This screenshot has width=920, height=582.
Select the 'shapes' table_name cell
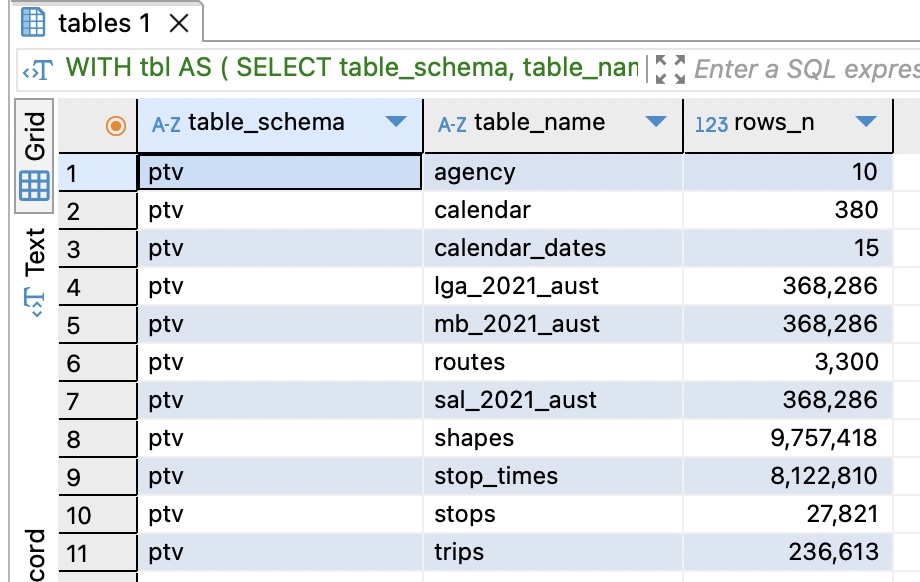[553, 439]
